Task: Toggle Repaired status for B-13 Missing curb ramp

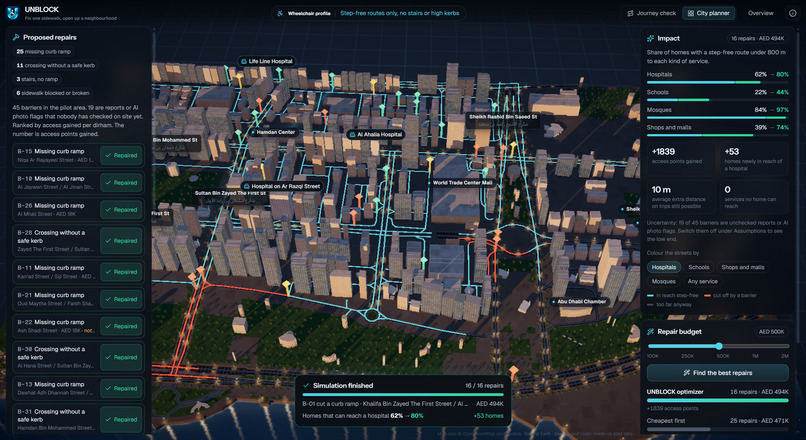Action: click(121, 389)
